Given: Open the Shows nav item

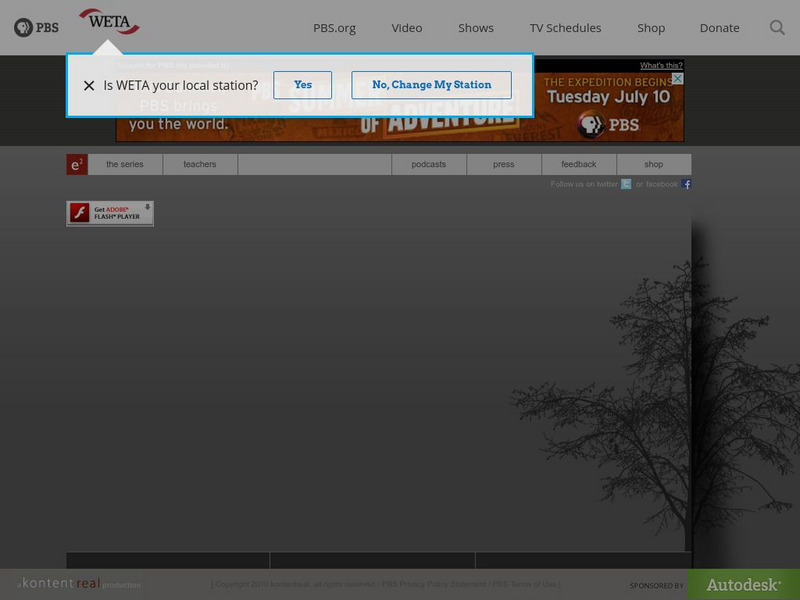Looking at the screenshot, I should 476,28.
